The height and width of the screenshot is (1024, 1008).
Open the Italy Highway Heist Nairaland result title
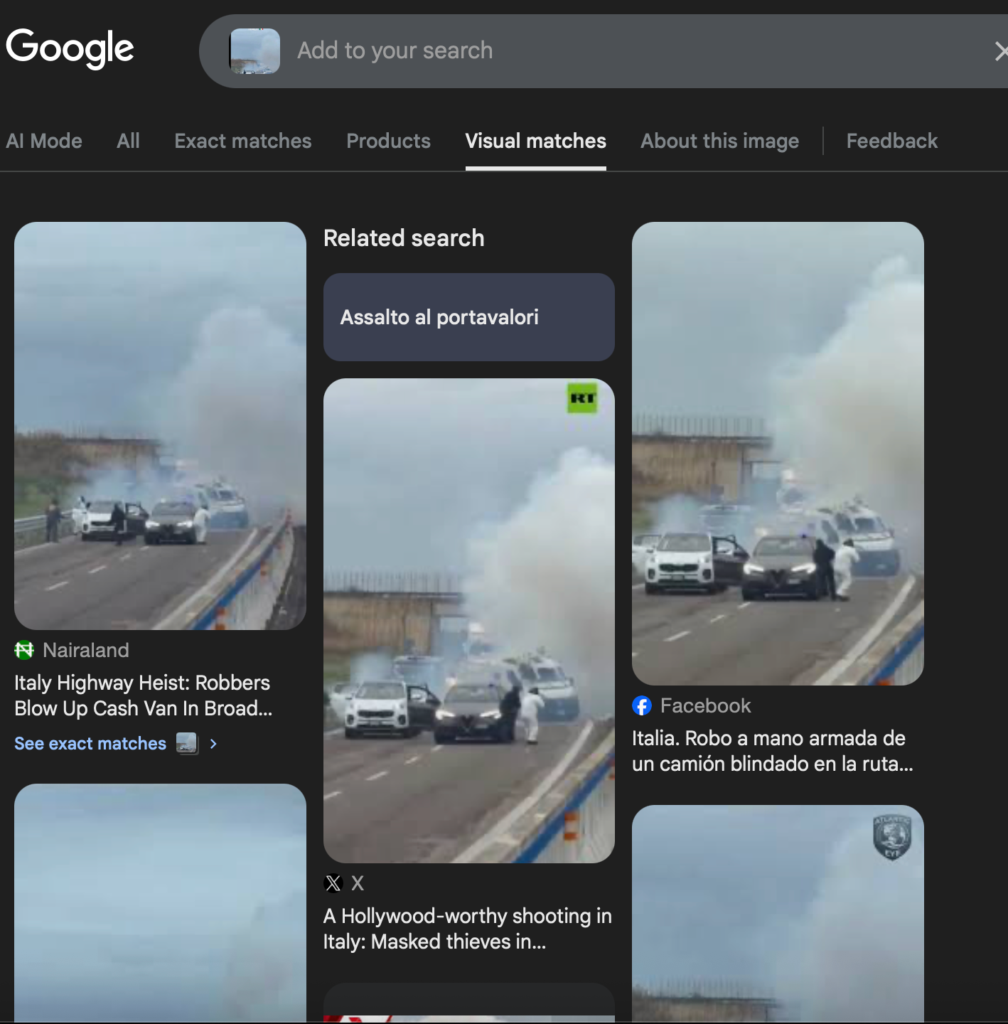[x=142, y=696]
